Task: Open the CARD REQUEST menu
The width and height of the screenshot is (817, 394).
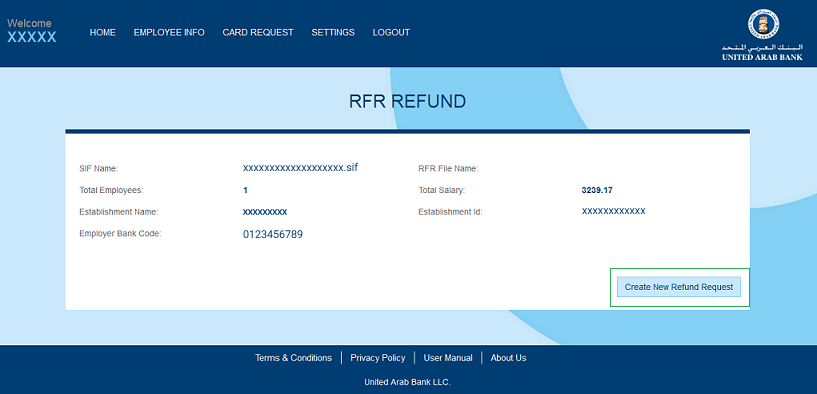Action: point(258,32)
